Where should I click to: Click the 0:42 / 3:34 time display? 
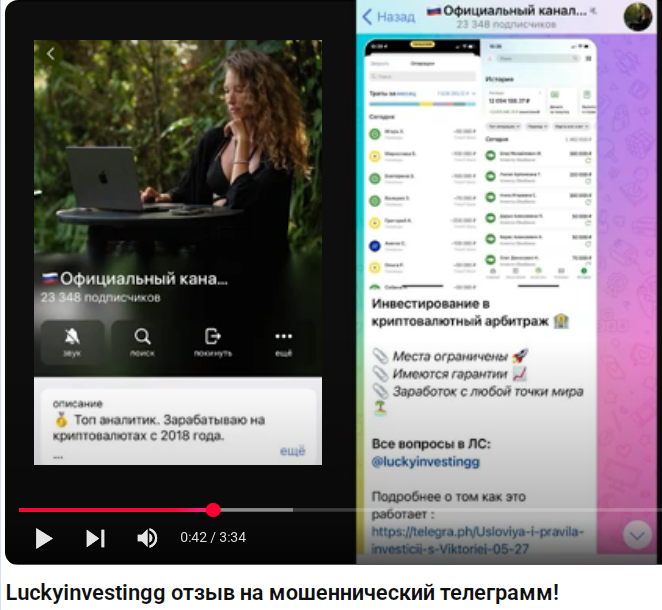coord(213,538)
